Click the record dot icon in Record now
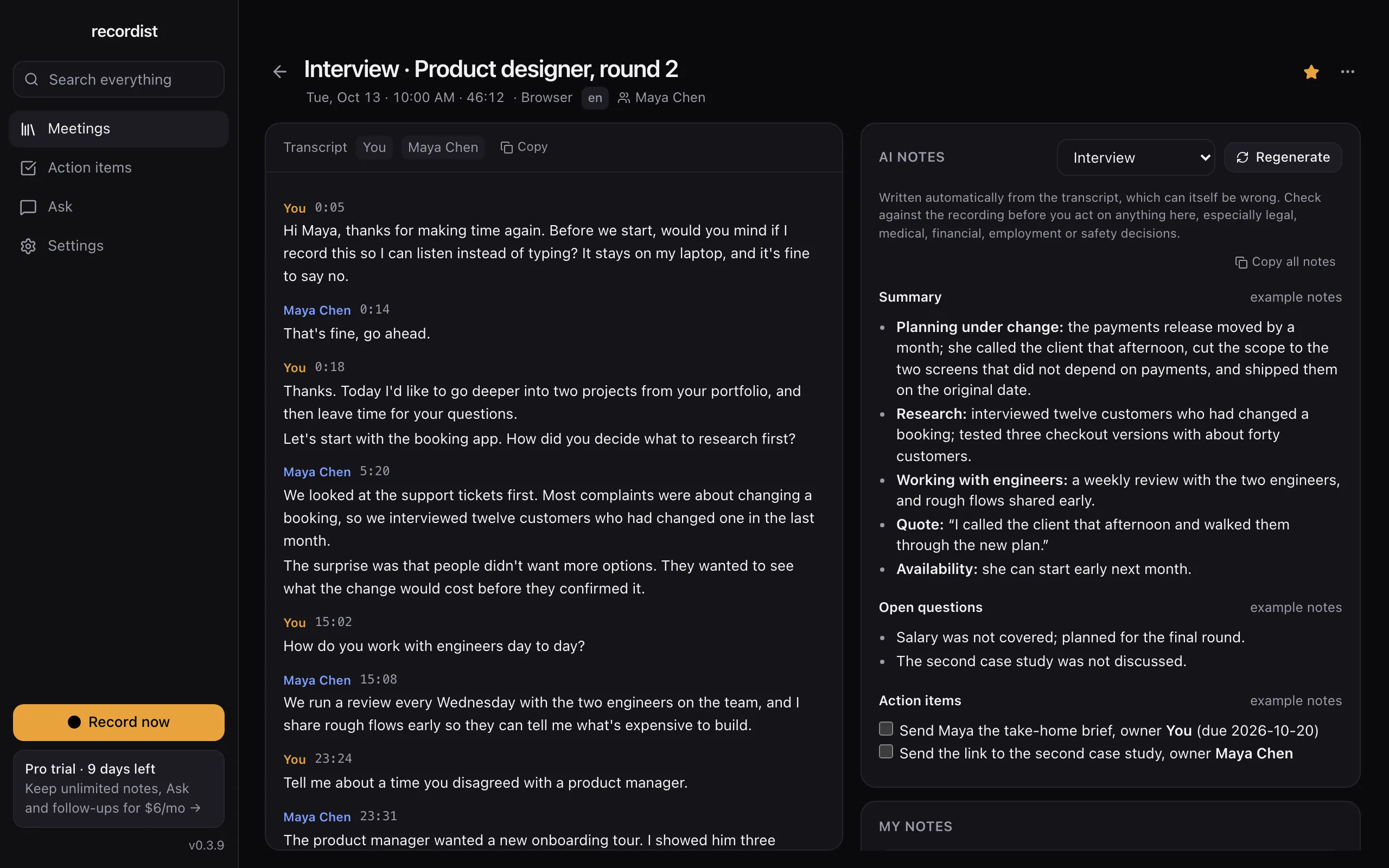The image size is (1389, 868). tap(74, 722)
